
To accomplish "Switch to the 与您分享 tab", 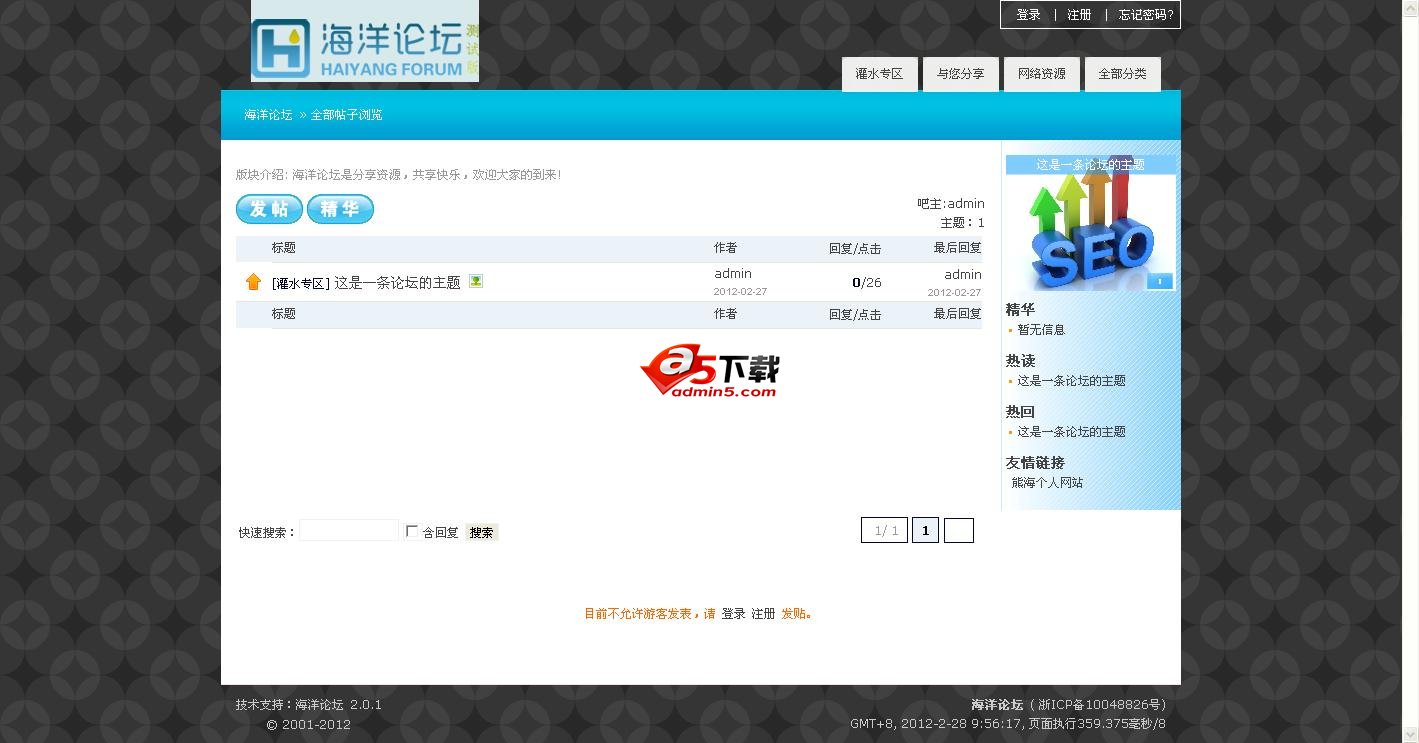I will tap(960, 74).
